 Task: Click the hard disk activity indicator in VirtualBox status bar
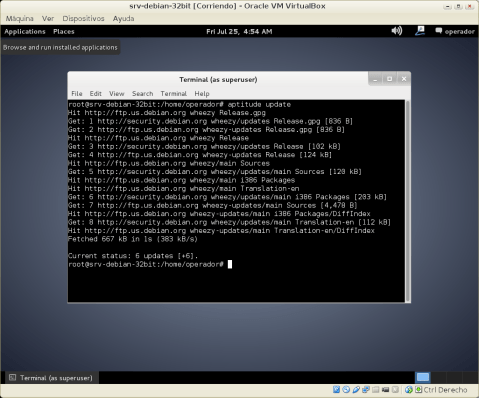(x=336, y=389)
